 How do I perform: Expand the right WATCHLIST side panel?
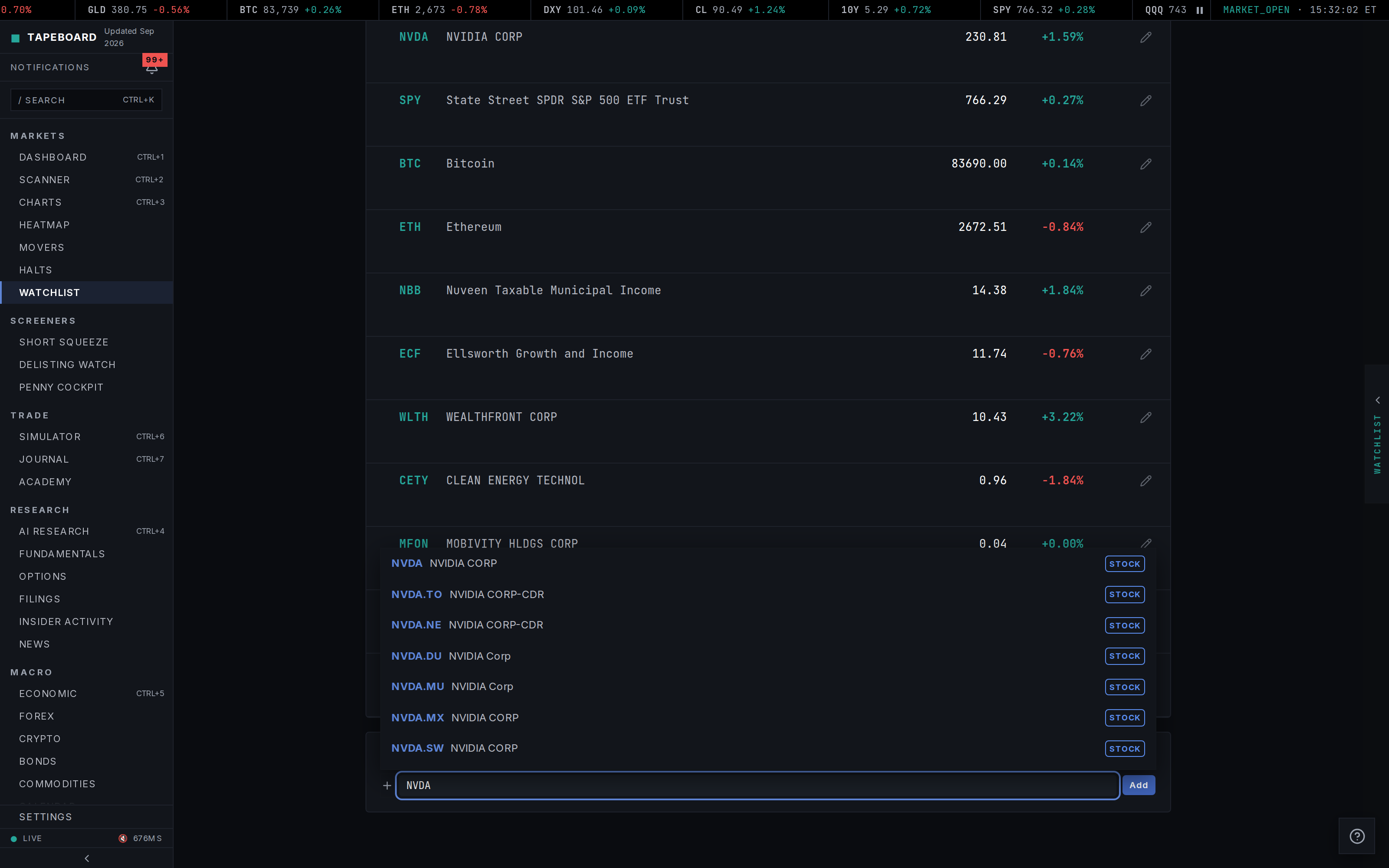1377,434
